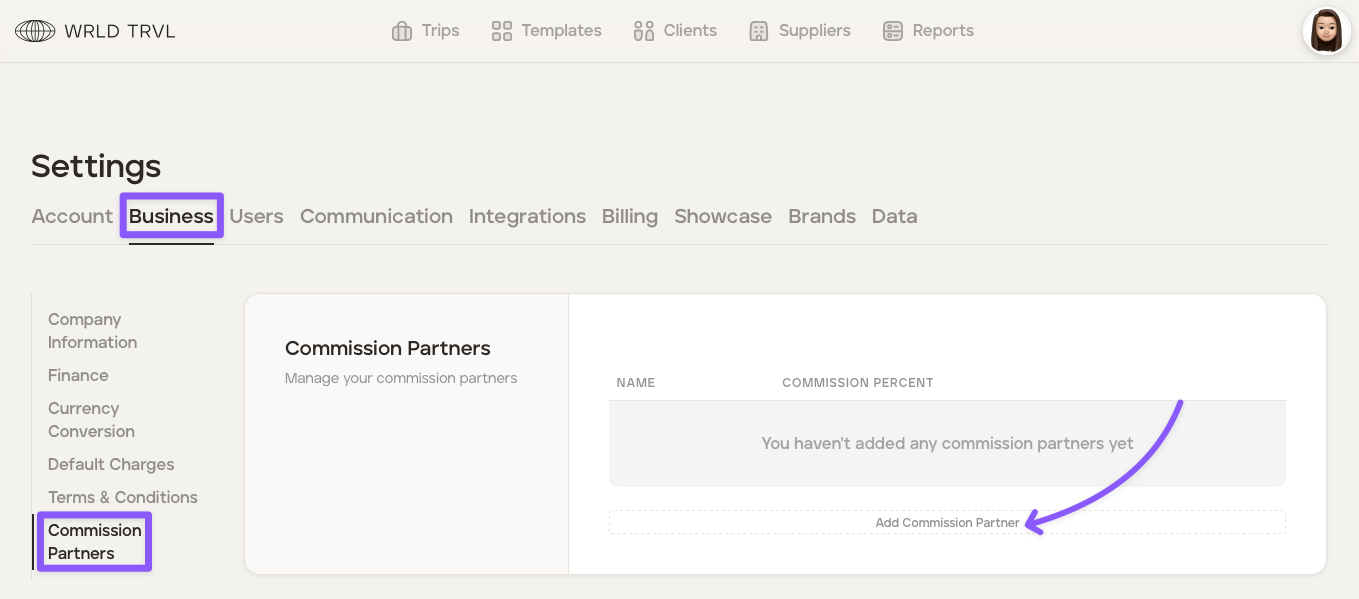
Task: Click the Clients people icon
Action: pos(644,31)
